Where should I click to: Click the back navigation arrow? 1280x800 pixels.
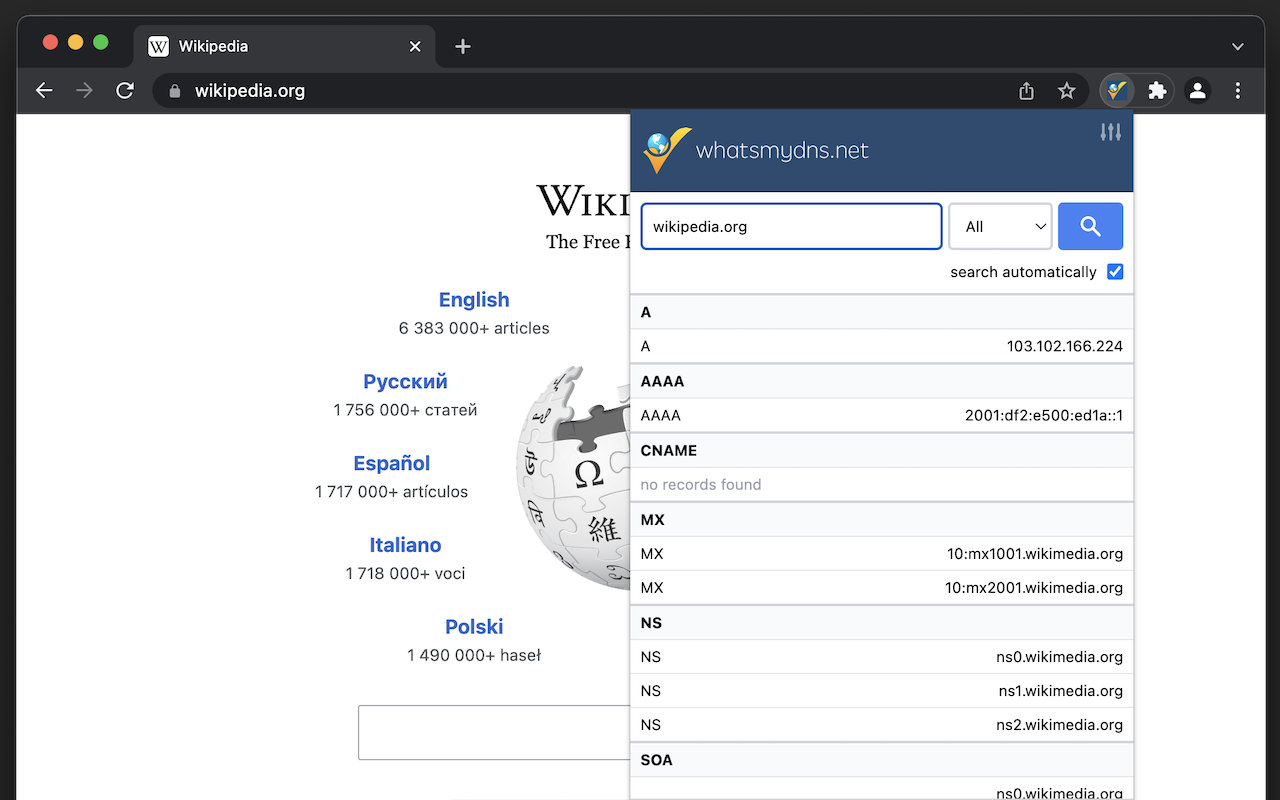pos(44,90)
